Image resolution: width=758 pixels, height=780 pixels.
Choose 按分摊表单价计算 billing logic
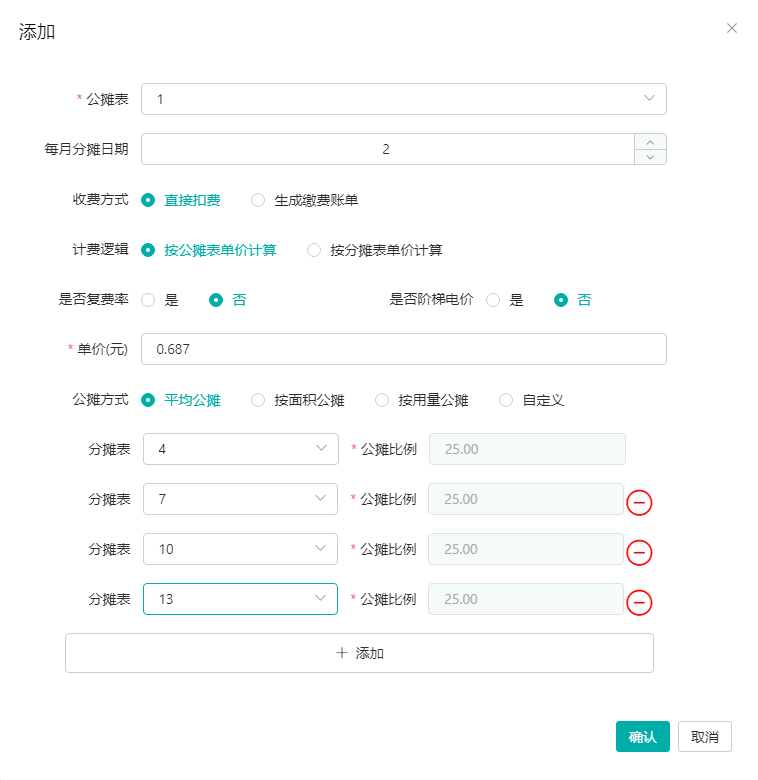314,250
